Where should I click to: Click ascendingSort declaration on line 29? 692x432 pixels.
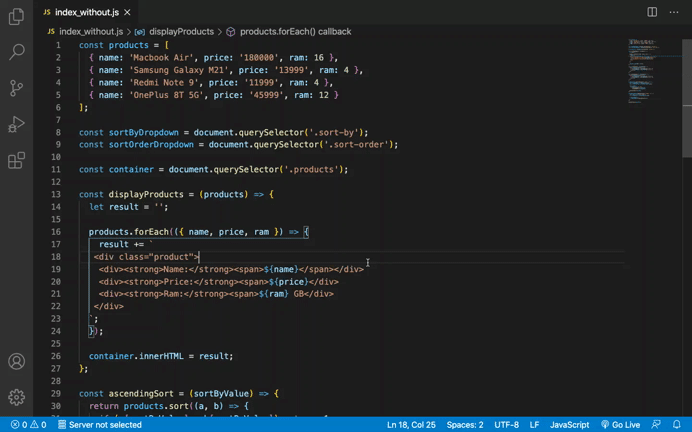coord(143,393)
